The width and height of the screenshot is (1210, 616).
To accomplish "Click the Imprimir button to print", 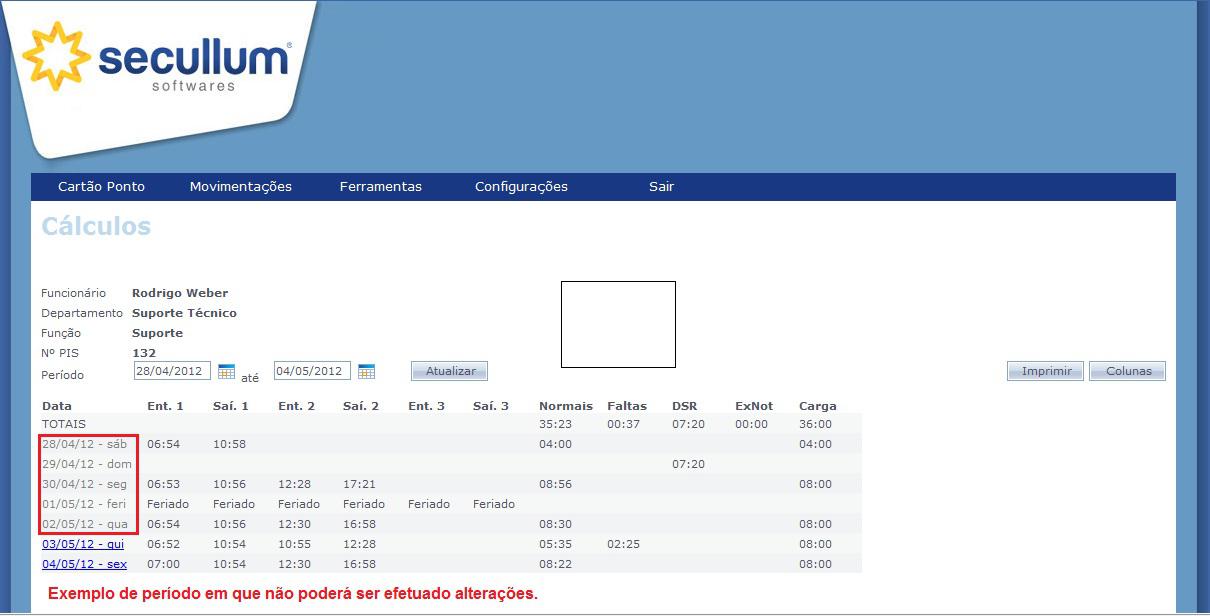I will (x=1044, y=370).
